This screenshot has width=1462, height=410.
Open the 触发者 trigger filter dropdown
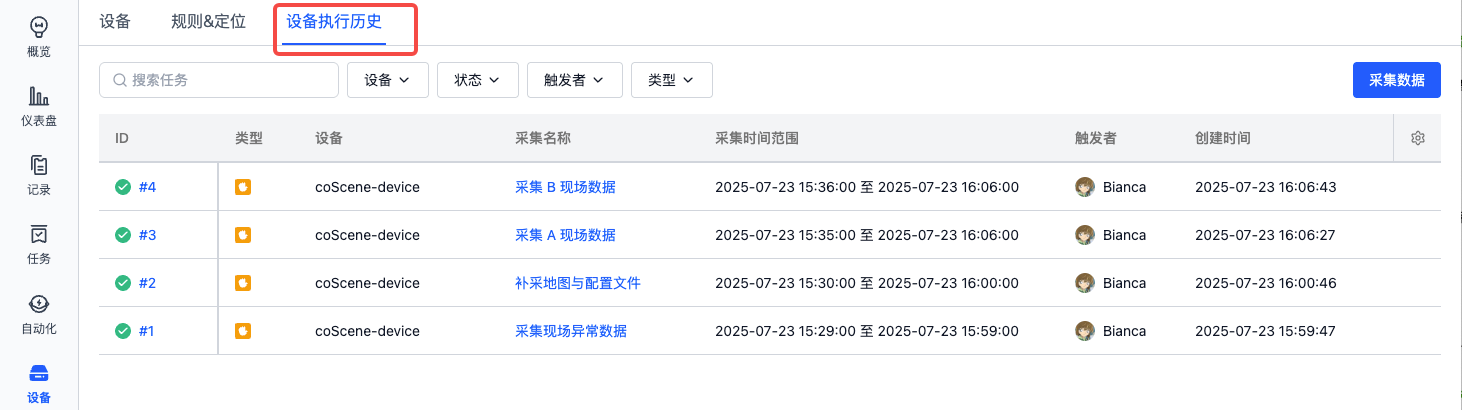575,80
